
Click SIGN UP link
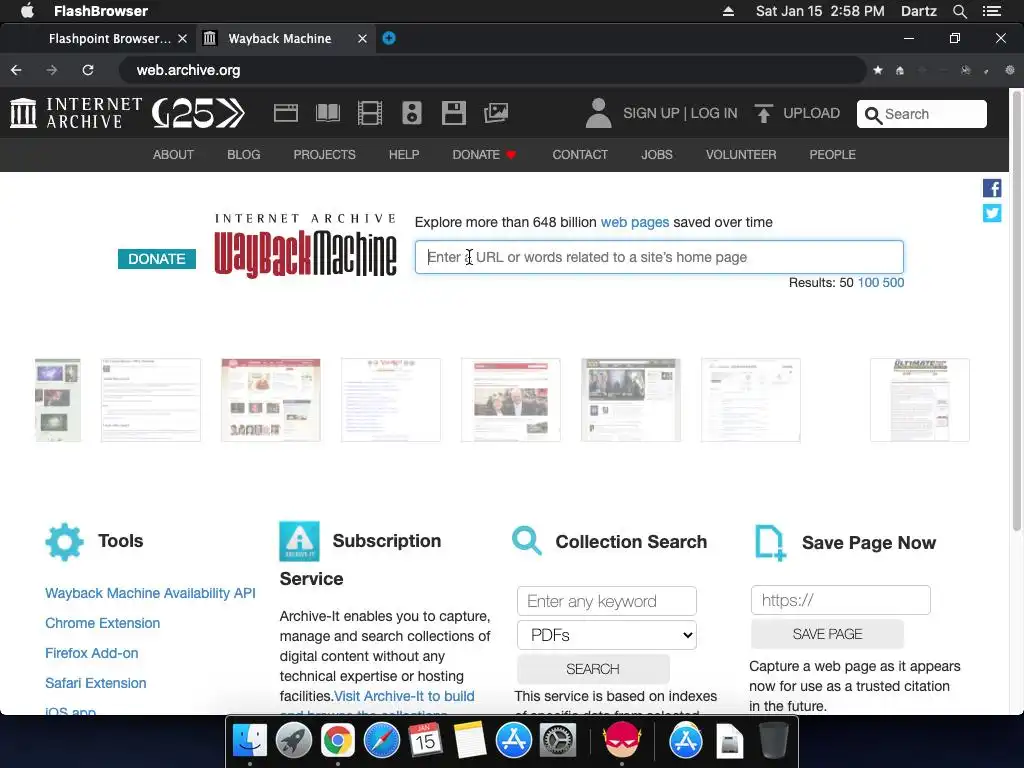pyautogui.click(x=651, y=113)
